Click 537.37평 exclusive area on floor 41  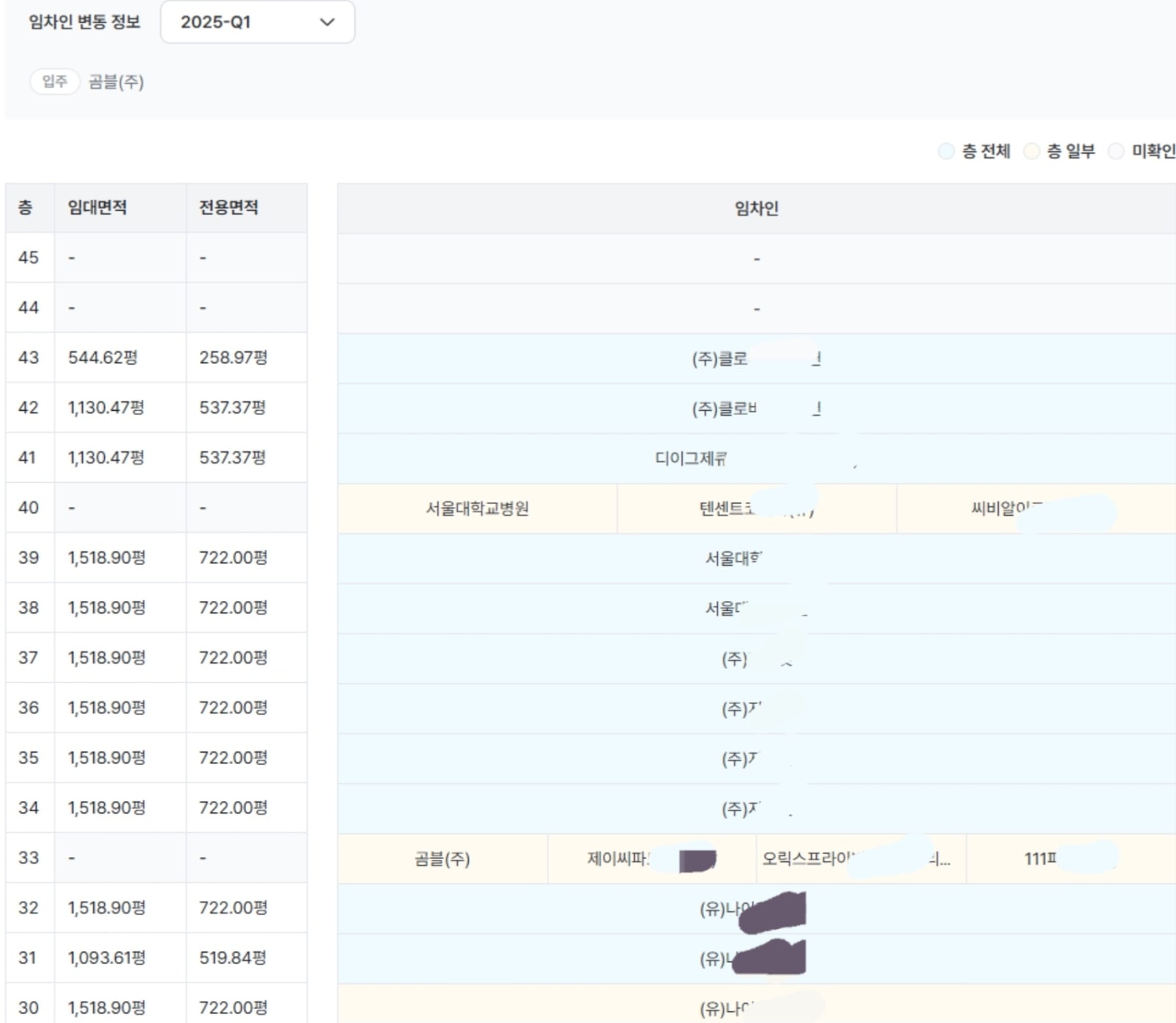[x=232, y=457]
